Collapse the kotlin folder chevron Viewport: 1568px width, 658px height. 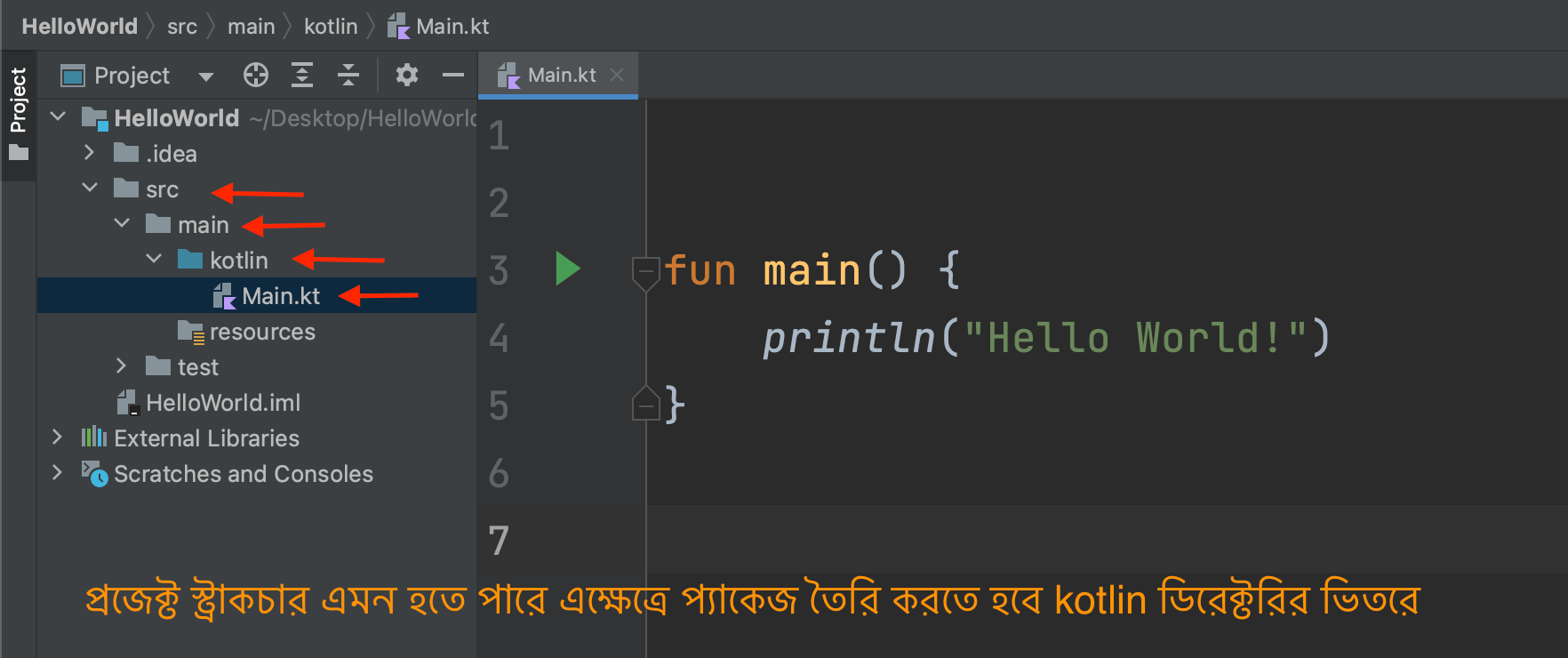(154, 259)
